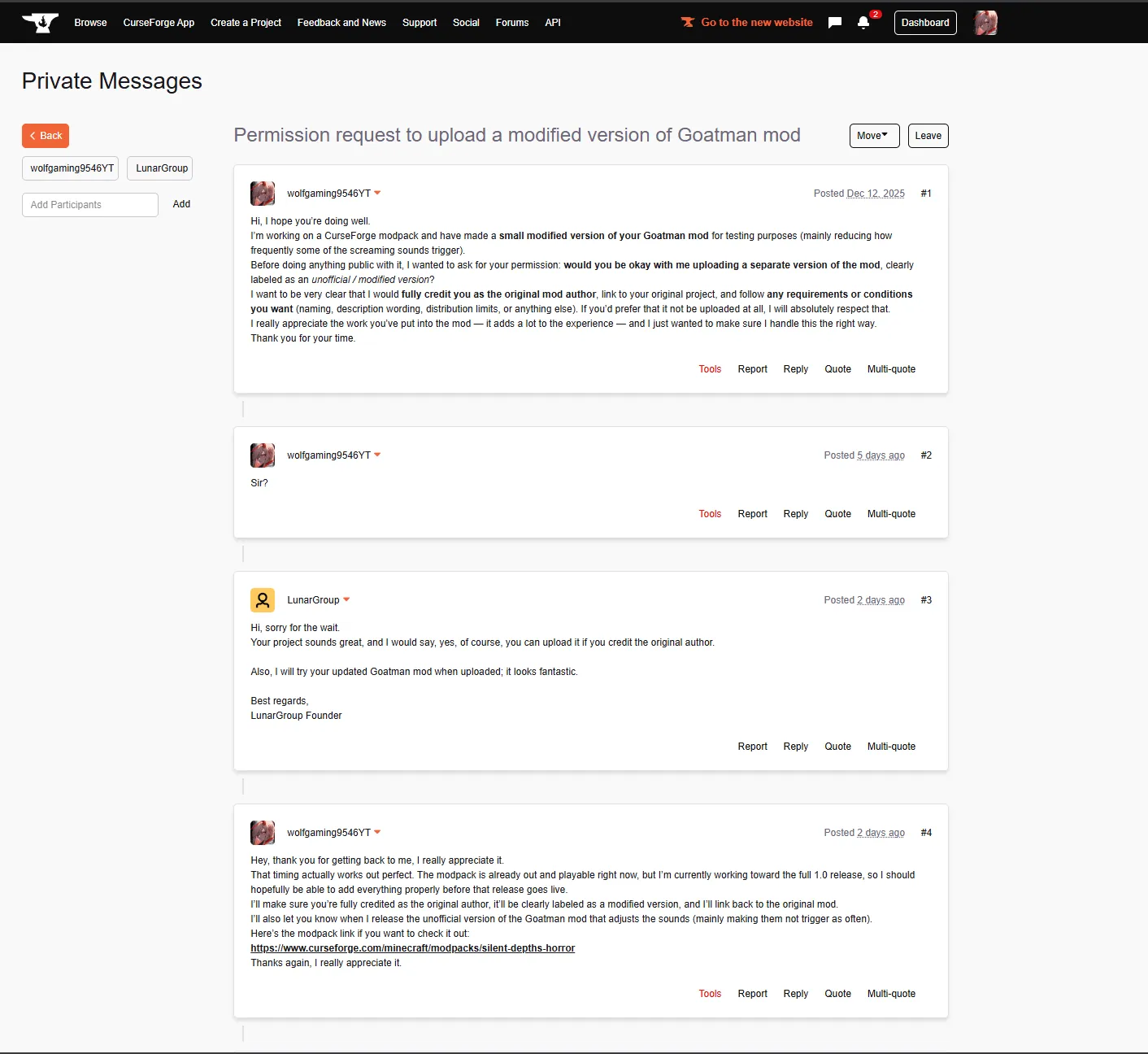The width and height of the screenshot is (1148, 1054).
Task: Click LunarGroup avatar on post #3
Action: click(x=263, y=600)
